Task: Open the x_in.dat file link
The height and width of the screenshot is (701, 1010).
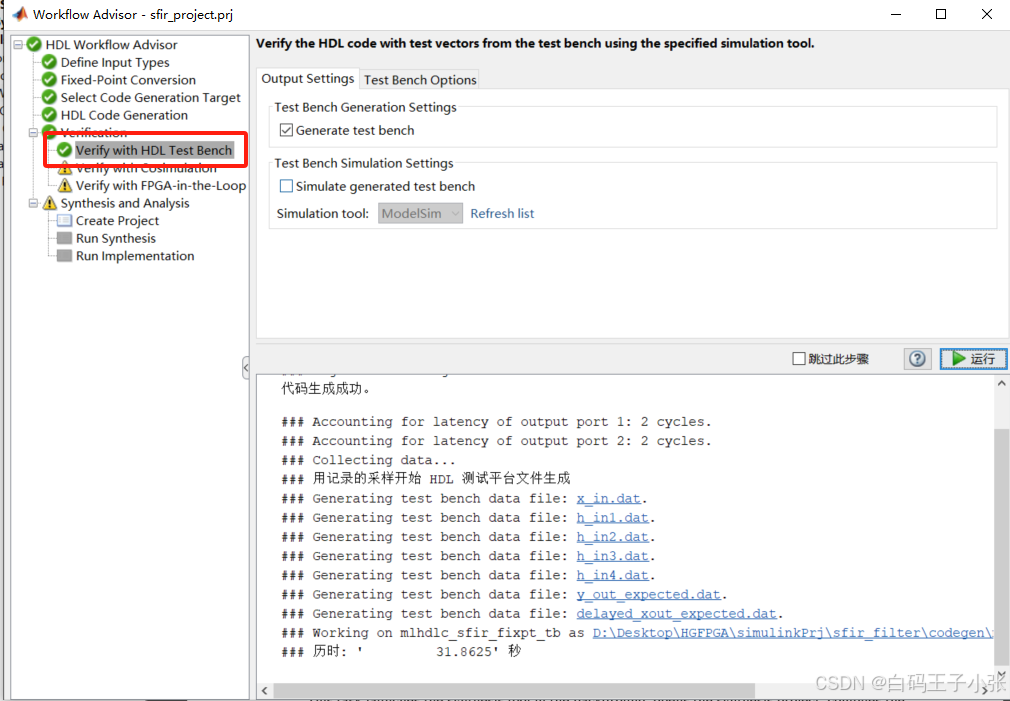Action: pyautogui.click(x=609, y=499)
